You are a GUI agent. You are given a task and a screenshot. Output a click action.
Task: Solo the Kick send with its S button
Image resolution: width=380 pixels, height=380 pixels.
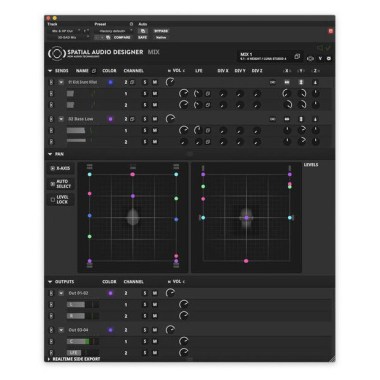[x=145, y=82]
